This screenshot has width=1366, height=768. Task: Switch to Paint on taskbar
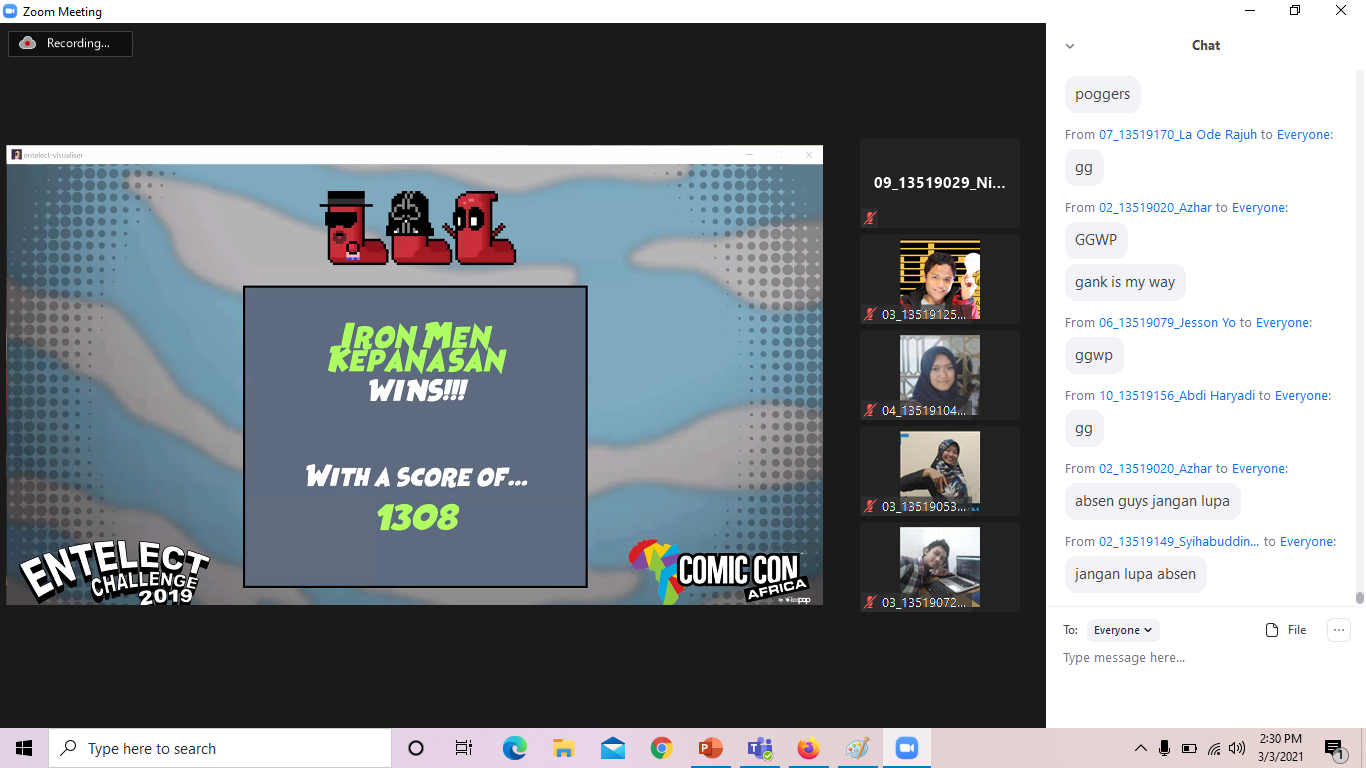(x=858, y=748)
